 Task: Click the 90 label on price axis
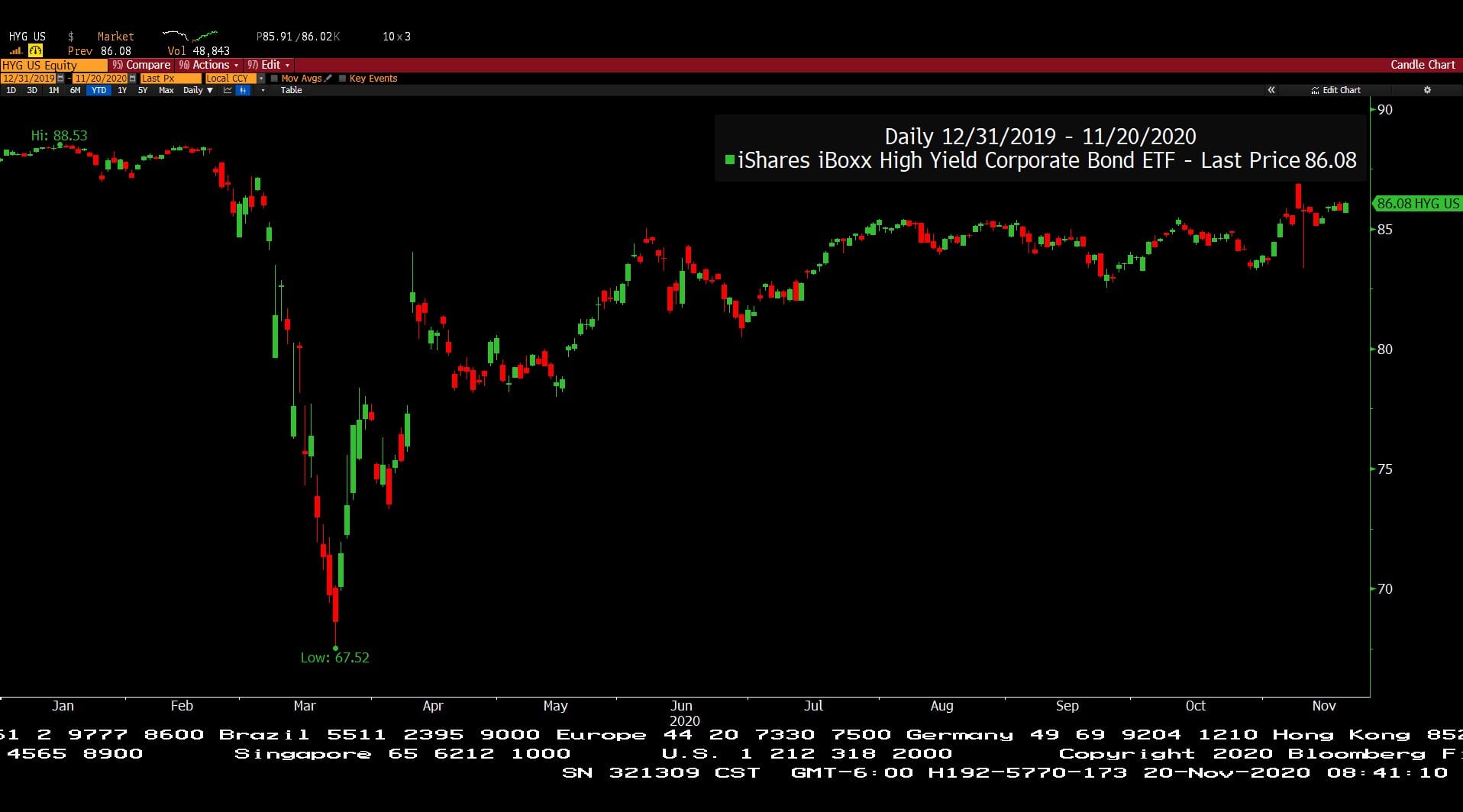coord(1385,110)
